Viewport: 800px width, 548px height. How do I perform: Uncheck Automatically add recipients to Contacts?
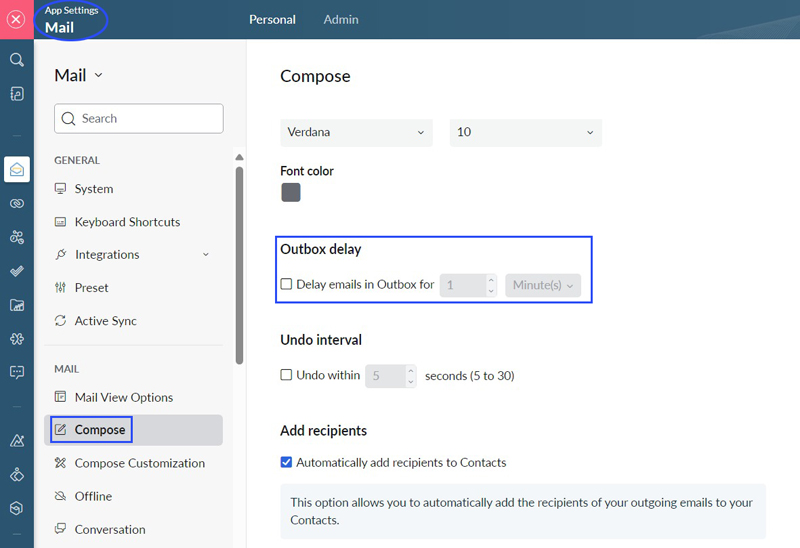coord(286,462)
